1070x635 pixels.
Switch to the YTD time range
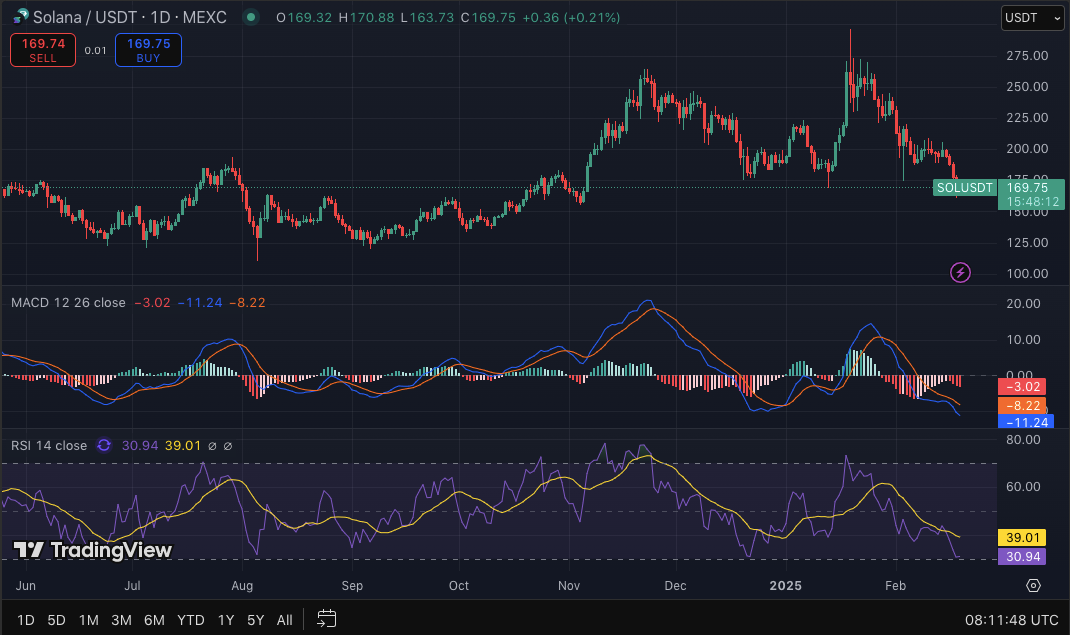pos(190,620)
